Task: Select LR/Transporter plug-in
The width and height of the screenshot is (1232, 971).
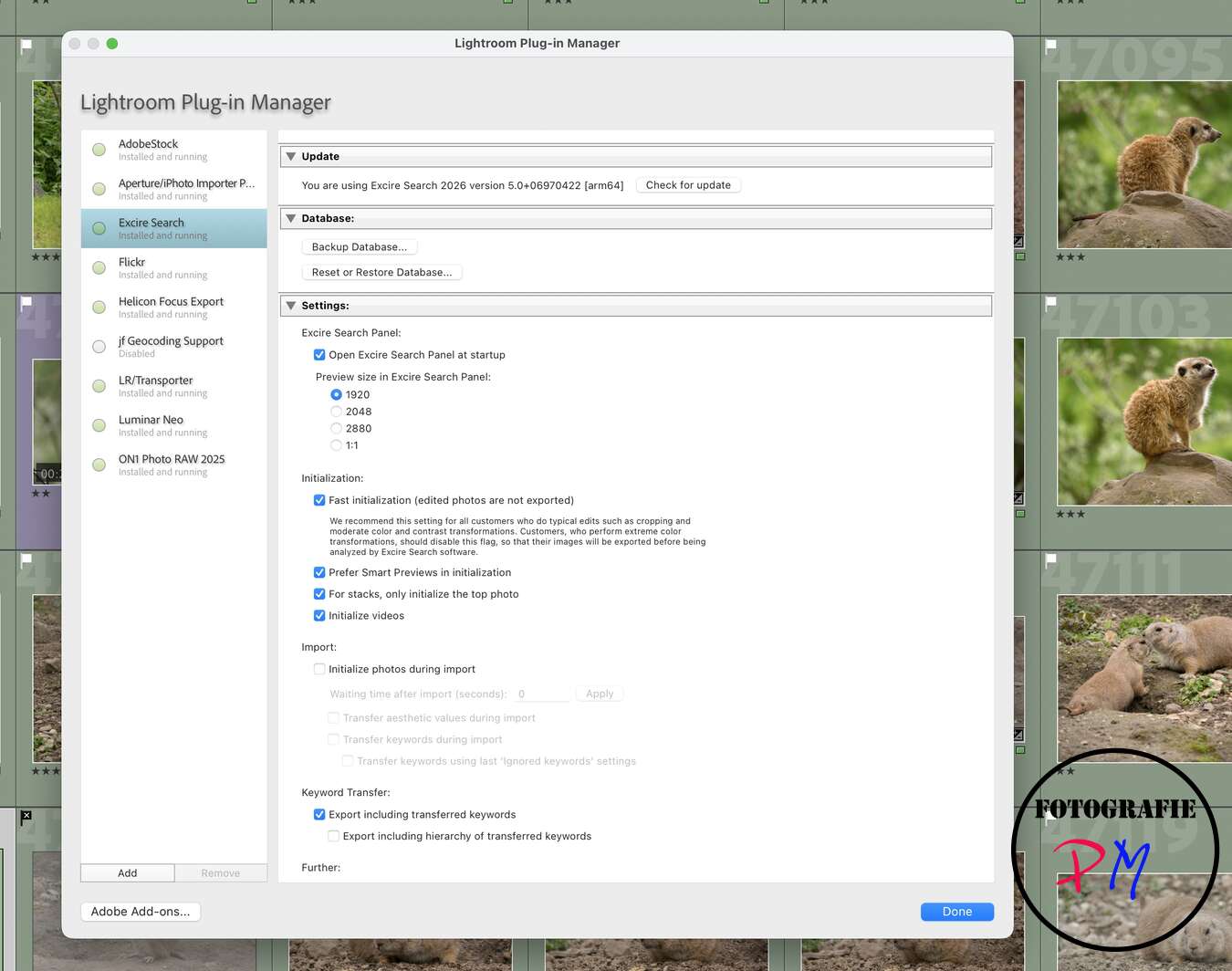Action: click(x=173, y=386)
